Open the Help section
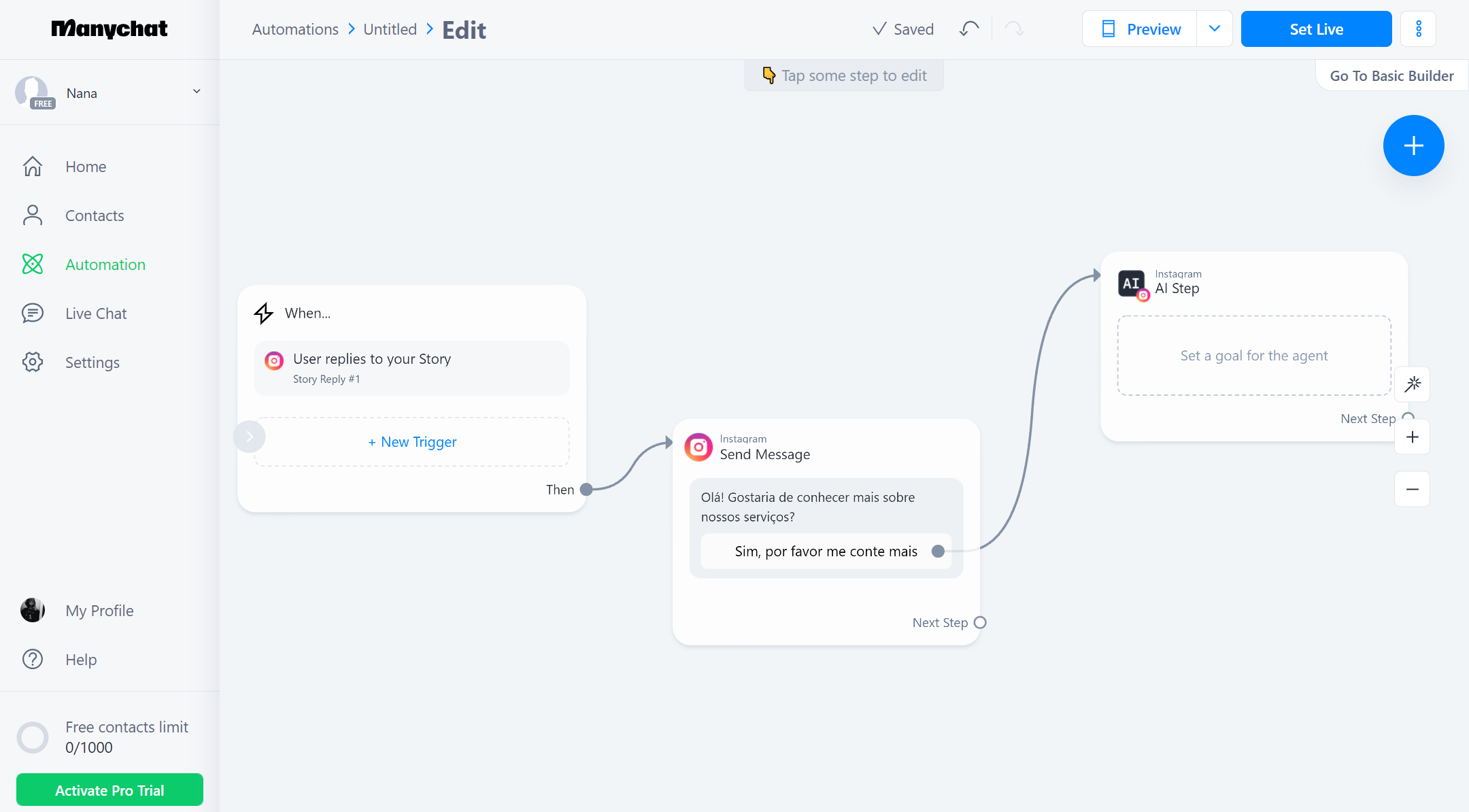 pos(81,660)
